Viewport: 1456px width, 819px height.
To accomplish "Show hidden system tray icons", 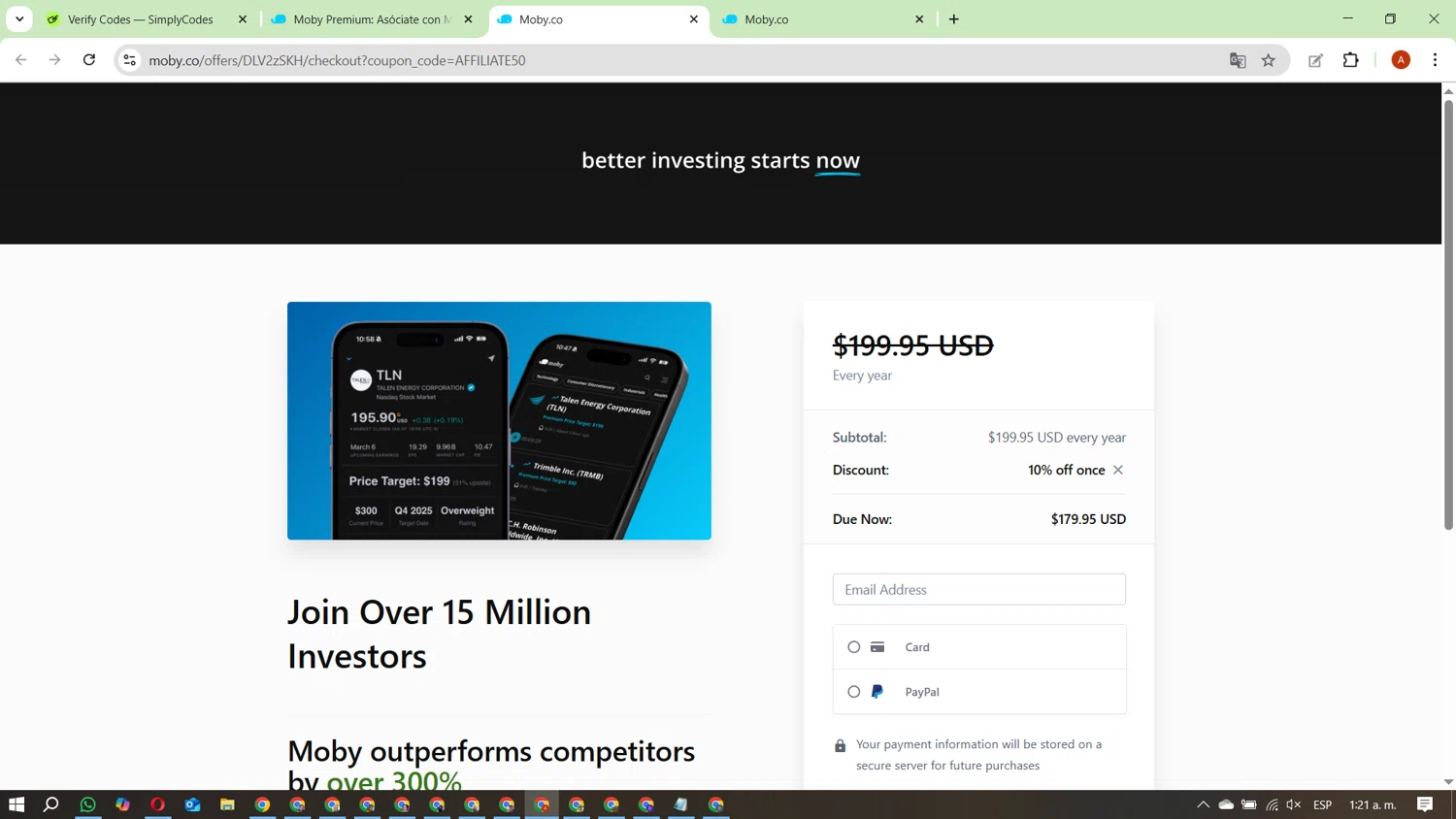I will click(x=1203, y=804).
